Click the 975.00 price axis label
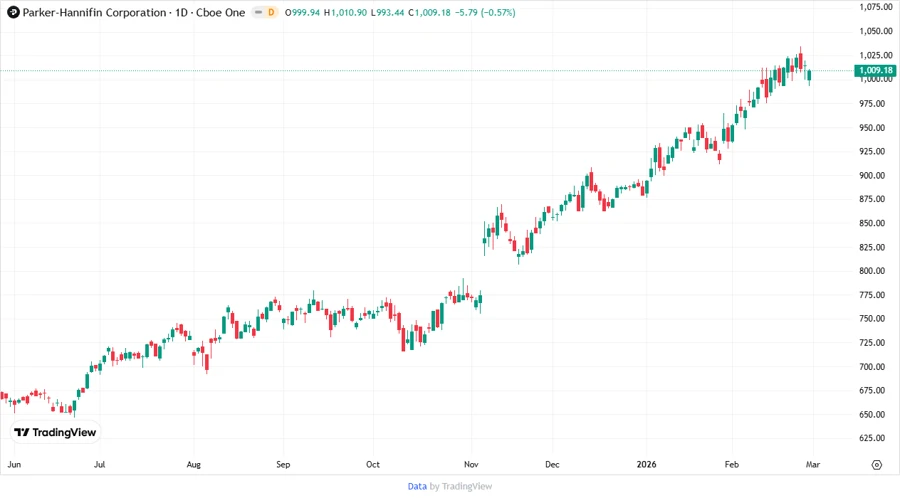 [872, 103]
